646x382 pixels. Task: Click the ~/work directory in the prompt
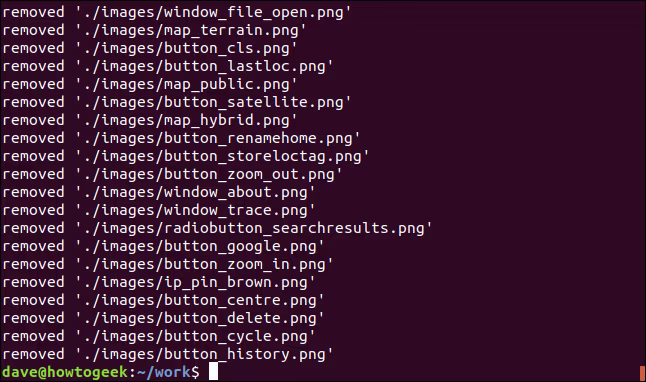164,372
